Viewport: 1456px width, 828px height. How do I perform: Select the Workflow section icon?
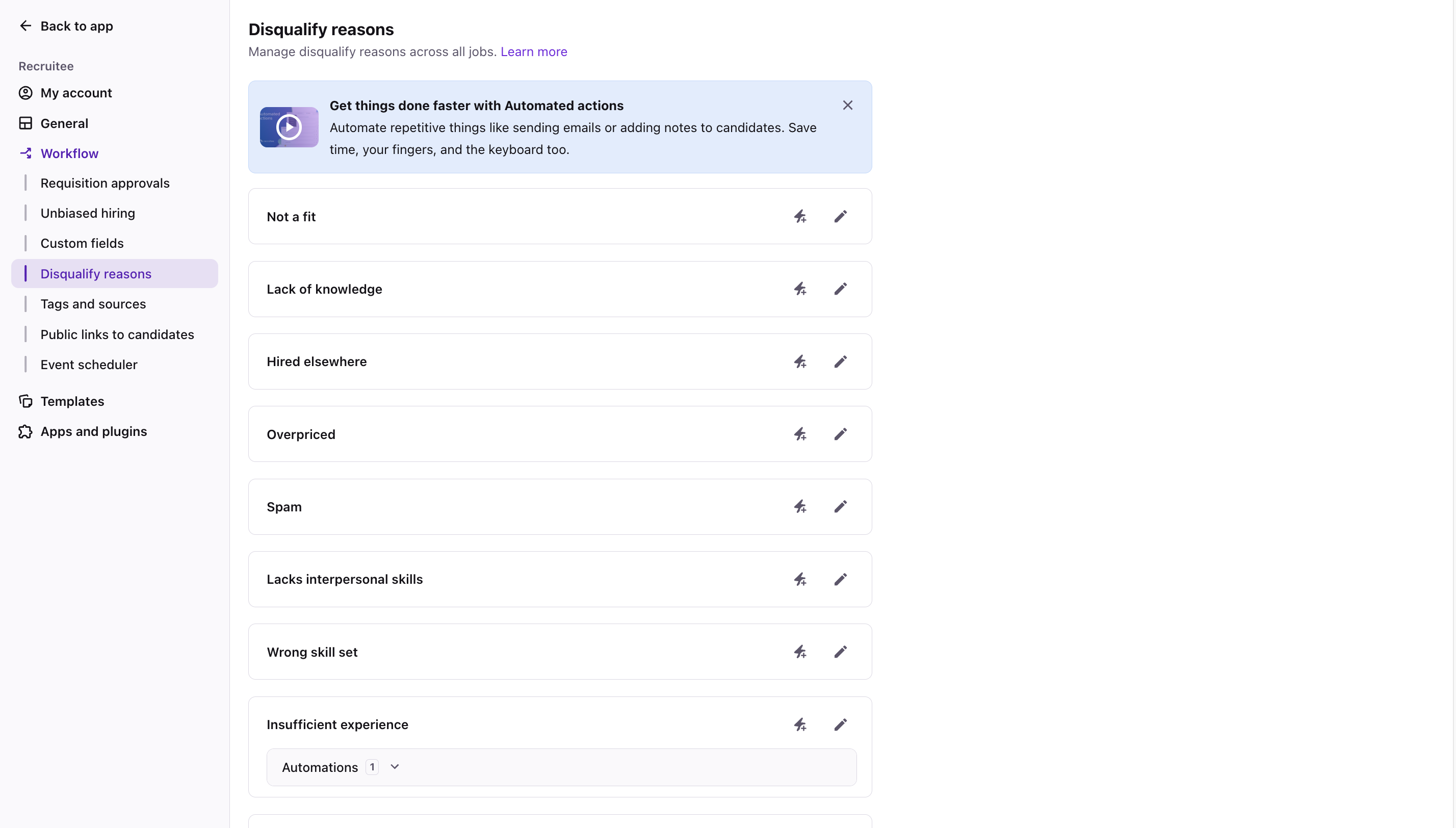26,153
